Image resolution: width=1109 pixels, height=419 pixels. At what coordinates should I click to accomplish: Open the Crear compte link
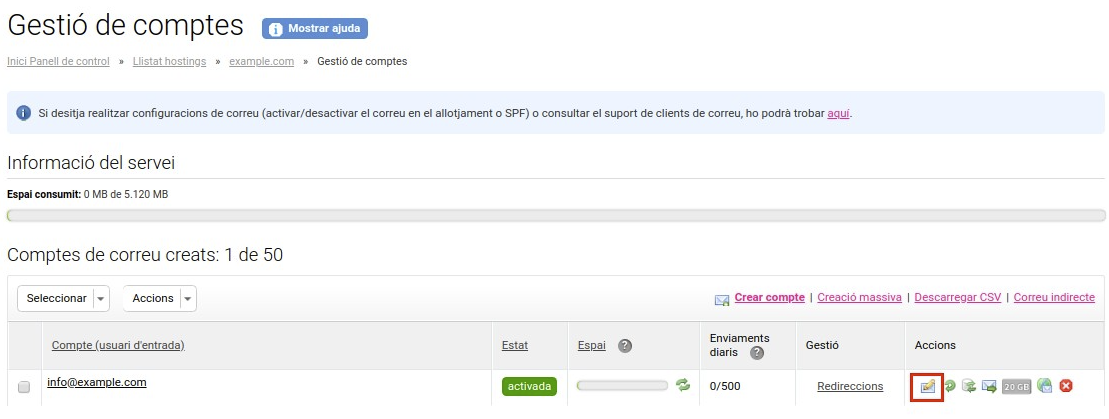770,297
